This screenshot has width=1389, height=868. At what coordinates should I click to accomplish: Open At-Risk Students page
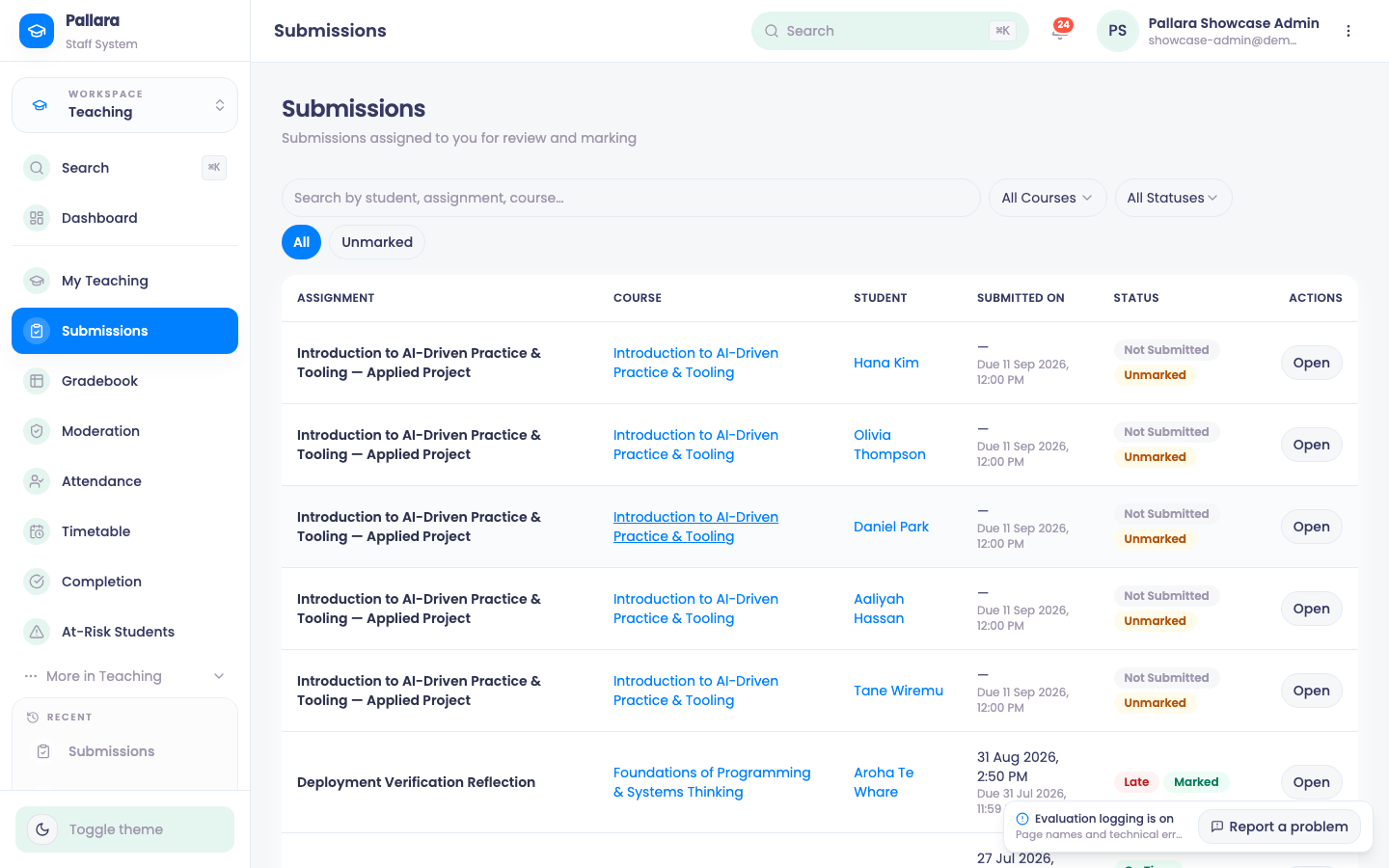point(124,632)
